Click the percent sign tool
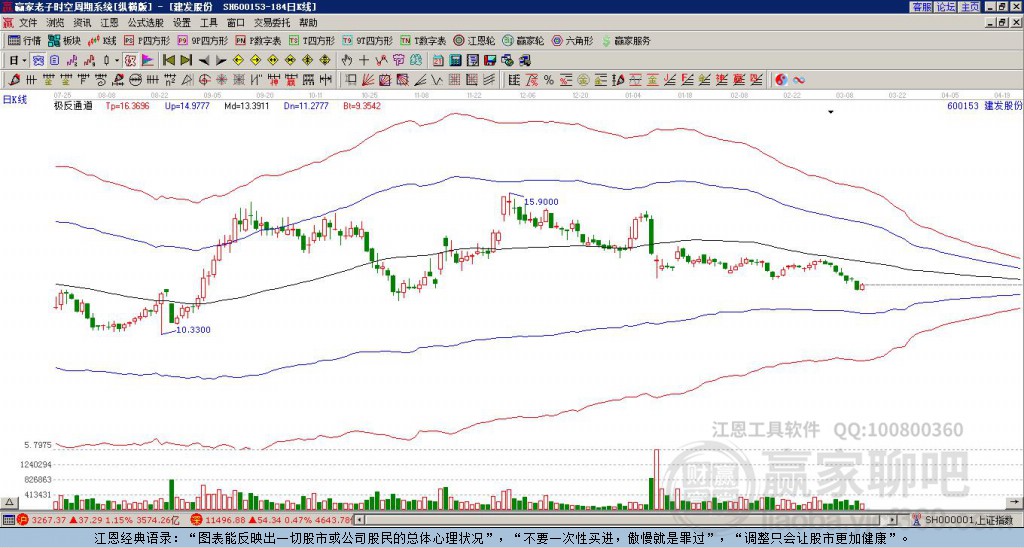Viewport: 1024px width, 548px height. (x=549, y=80)
